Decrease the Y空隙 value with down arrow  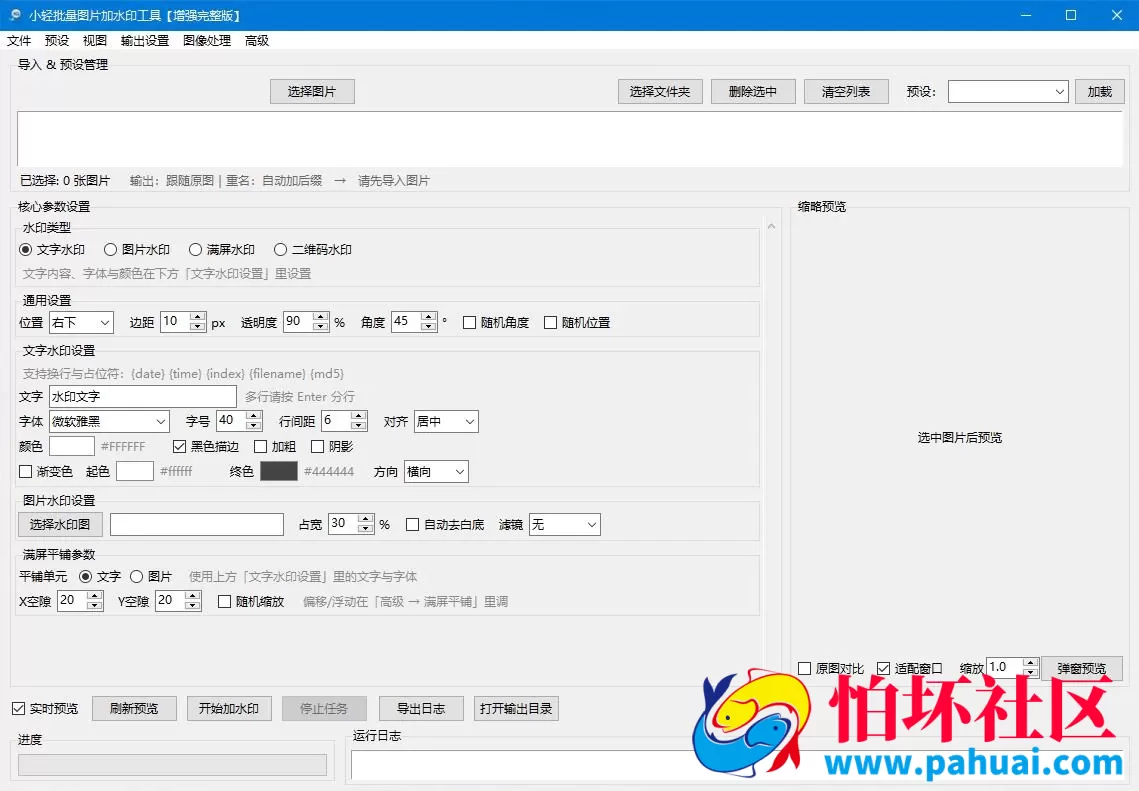(x=192, y=606)
